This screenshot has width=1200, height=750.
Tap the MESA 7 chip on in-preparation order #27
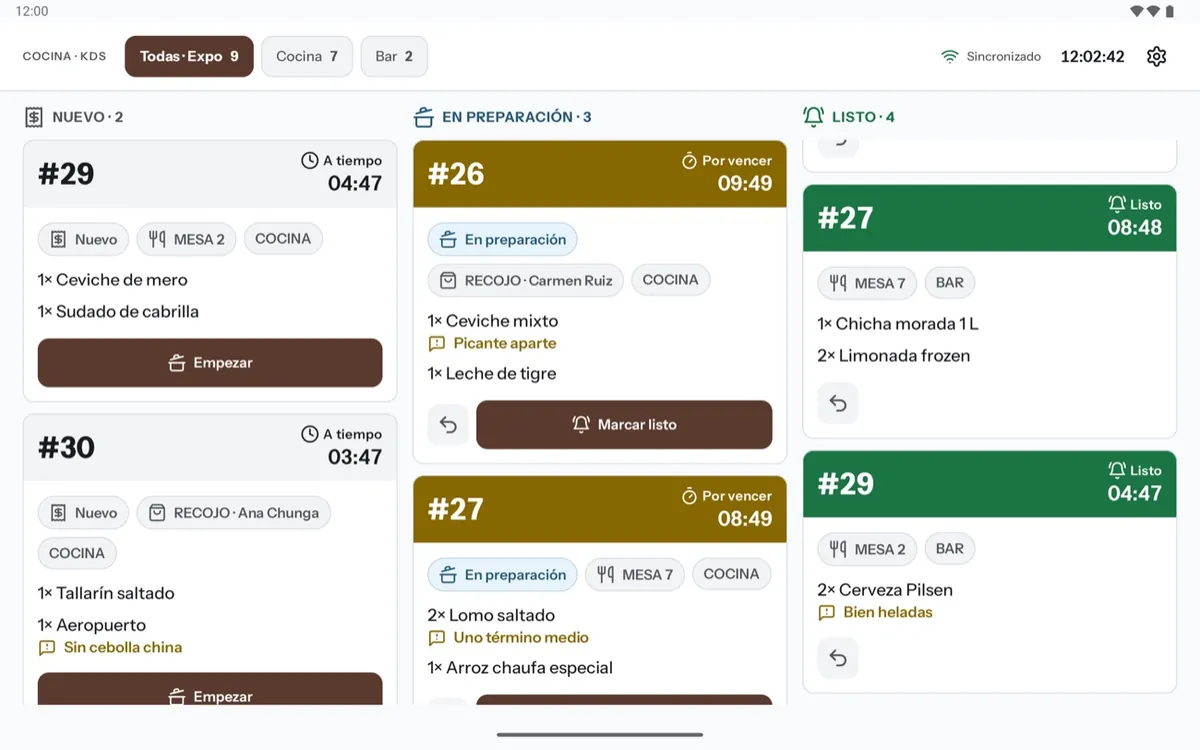point(635,575)
